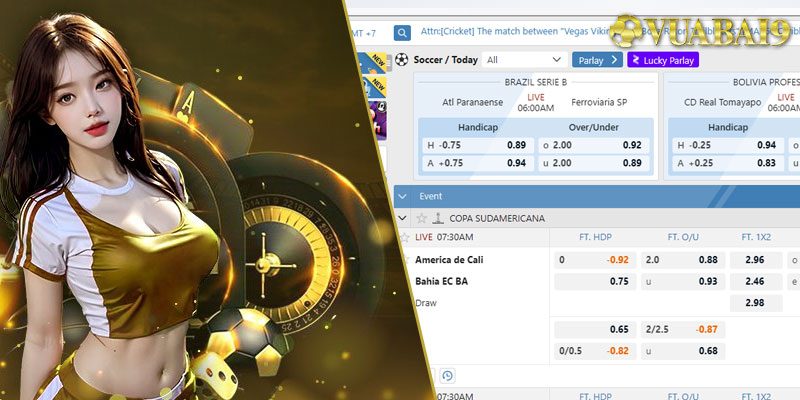800x400 pixels.
Task: Click the Bahia EC BA team name
Action: pyautogui.click(x=441, y=281)
